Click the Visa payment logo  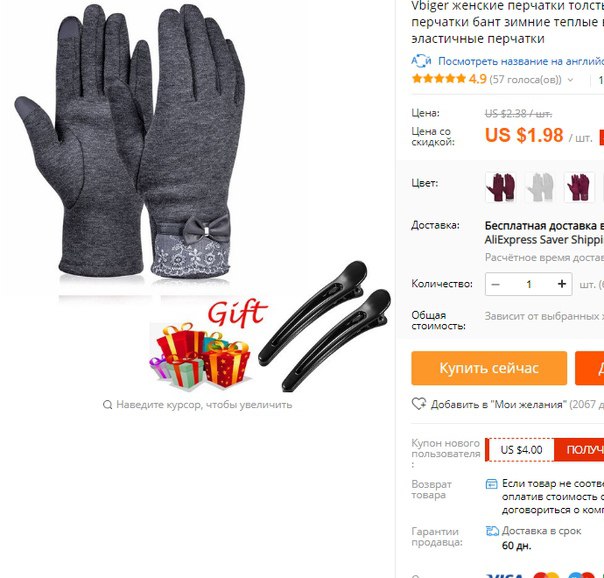click(505, 575)
